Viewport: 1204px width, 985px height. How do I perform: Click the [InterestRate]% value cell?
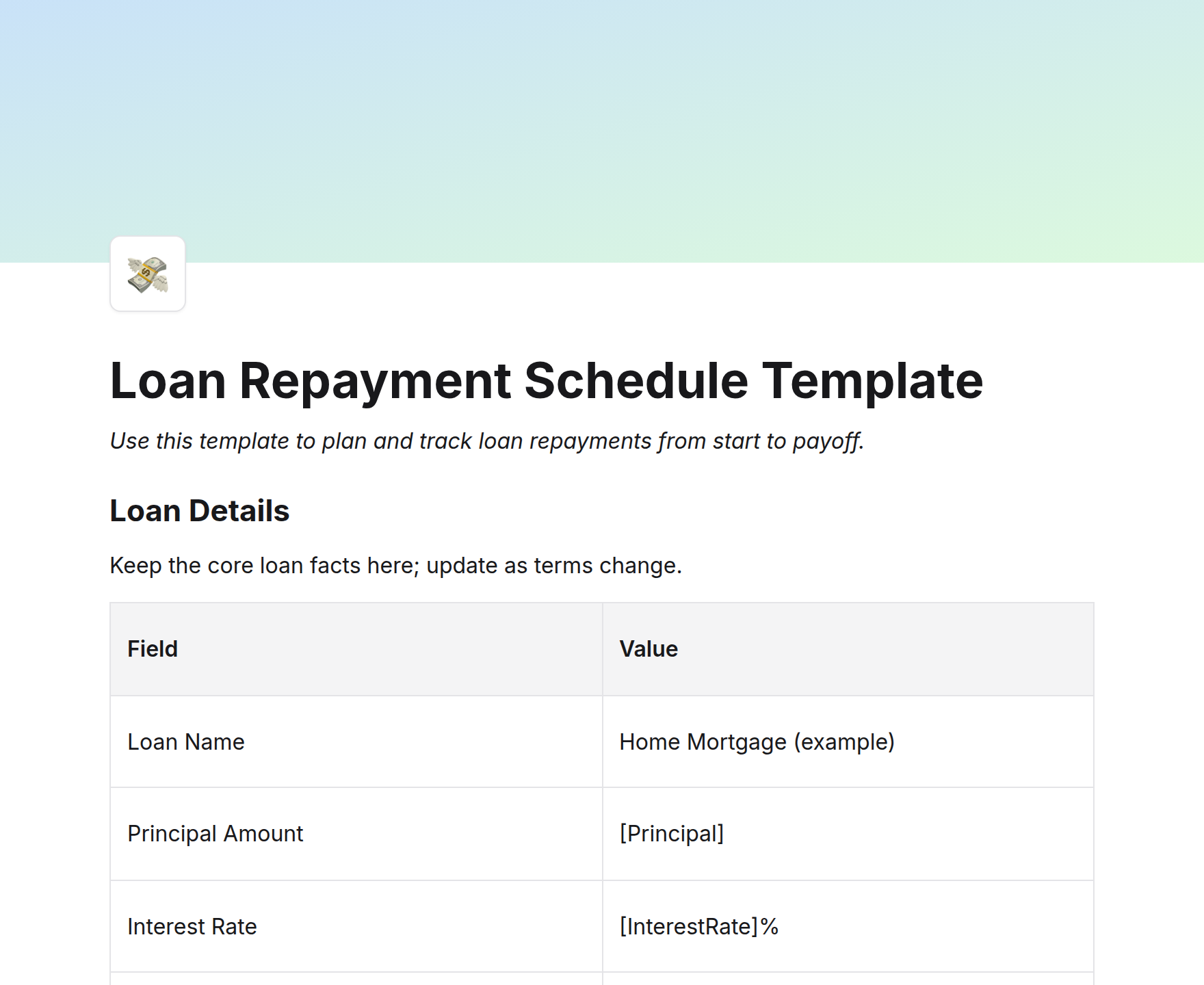click(x=848, y=927)
